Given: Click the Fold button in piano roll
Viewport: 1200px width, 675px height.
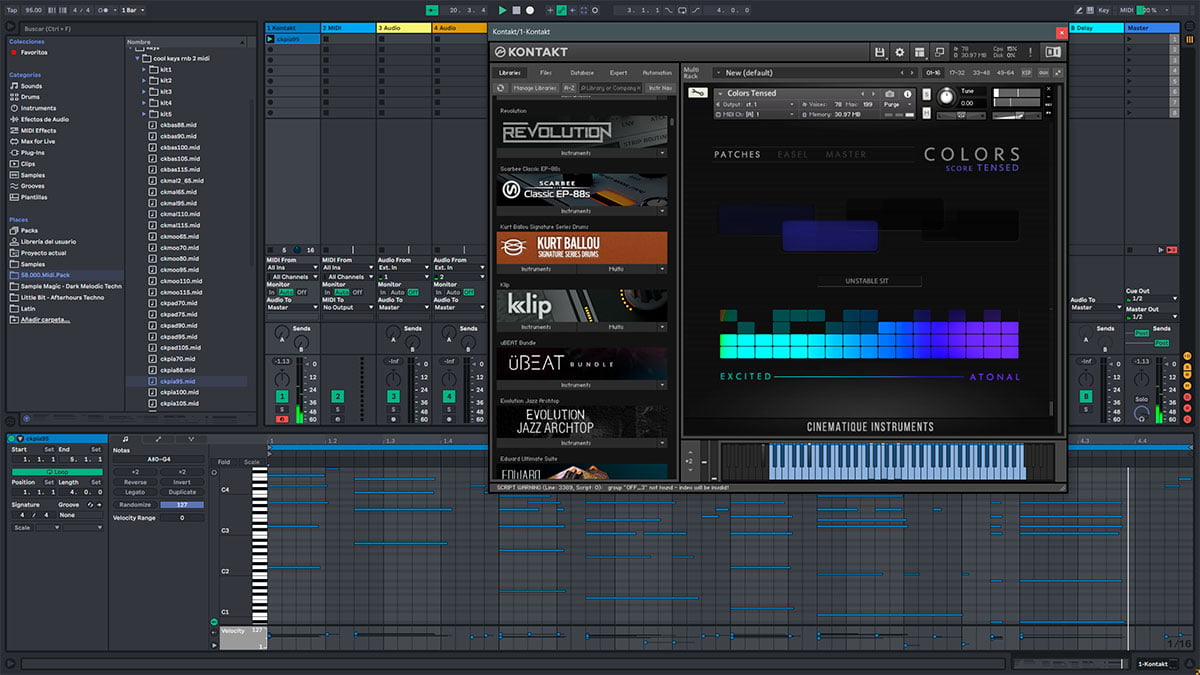Looking at the screenshot, I should pyautogui.click(x=223, y=462).
